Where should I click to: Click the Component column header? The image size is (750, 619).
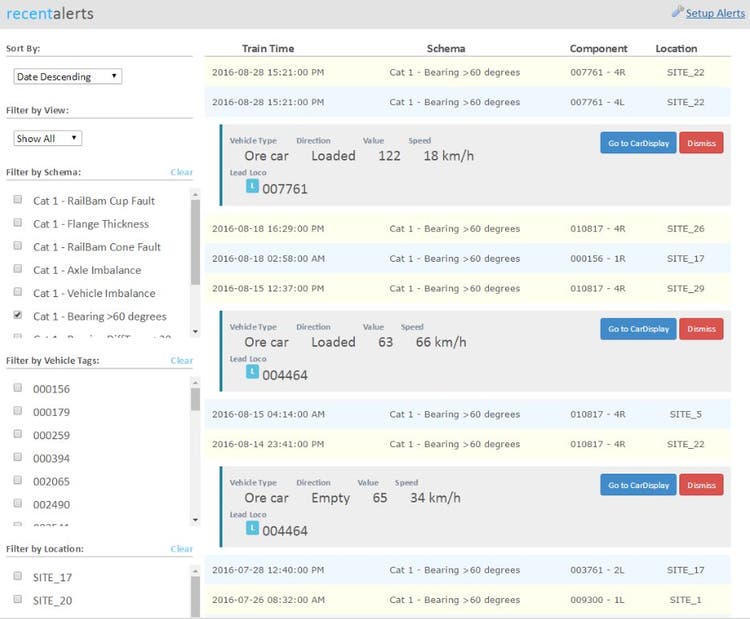[598, 48]
